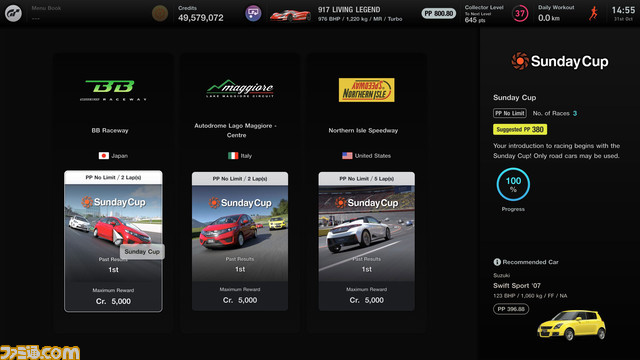
Task: Click the Cr. 5,000 reward under BB Raceway
Action: point(113,301)
